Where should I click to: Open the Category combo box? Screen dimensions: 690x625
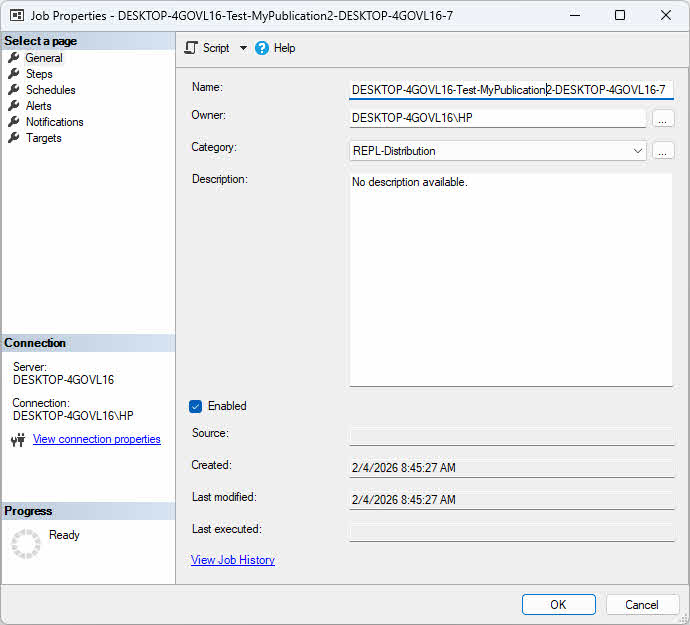498,151
